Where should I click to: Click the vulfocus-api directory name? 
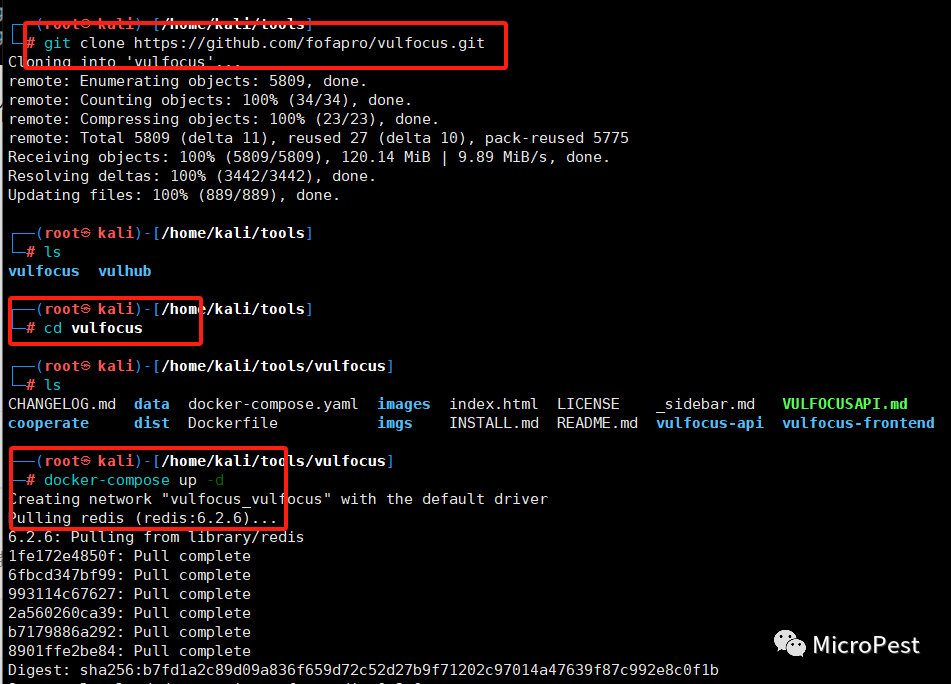click(x=710, y=423)
